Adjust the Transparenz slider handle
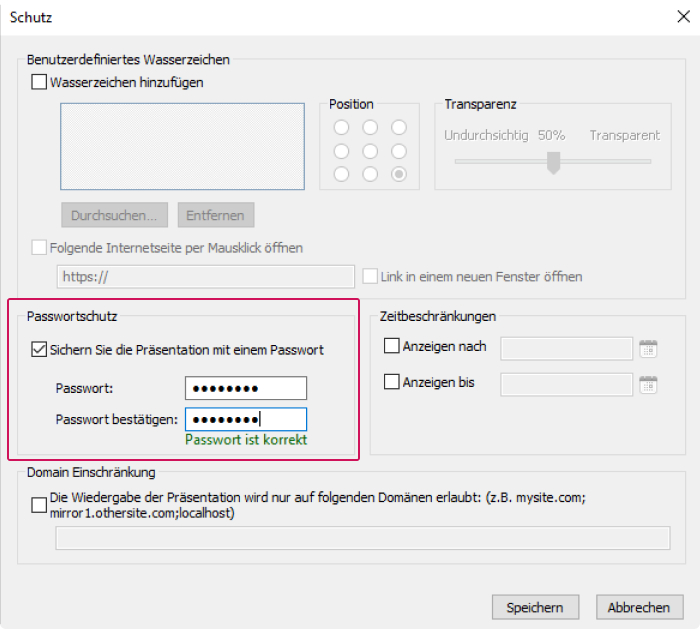The width and height of the screenshot is (700, 629). pyautogui.click(x=554, y=162)
